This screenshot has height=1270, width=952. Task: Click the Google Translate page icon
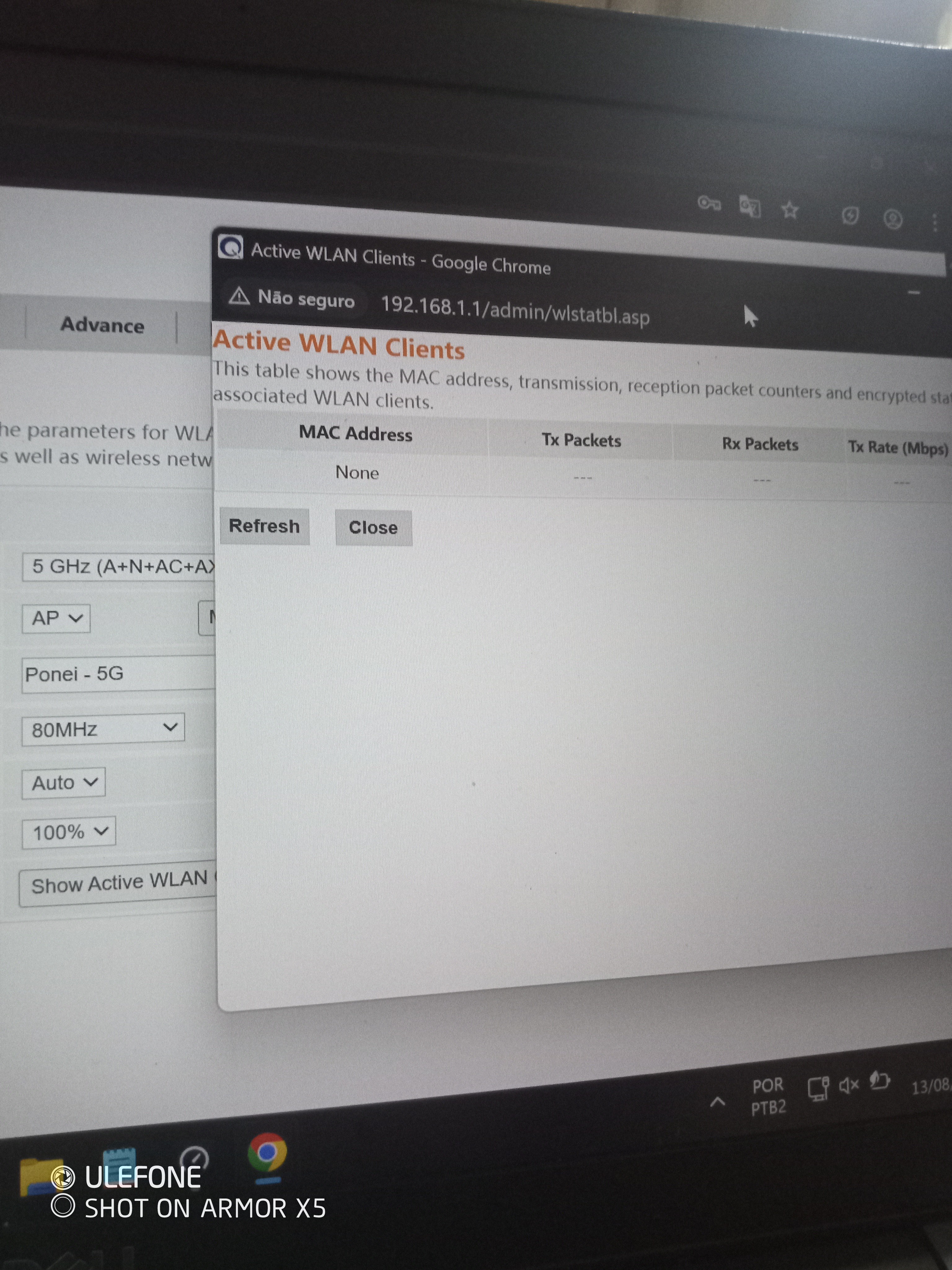tap(749, 207)
